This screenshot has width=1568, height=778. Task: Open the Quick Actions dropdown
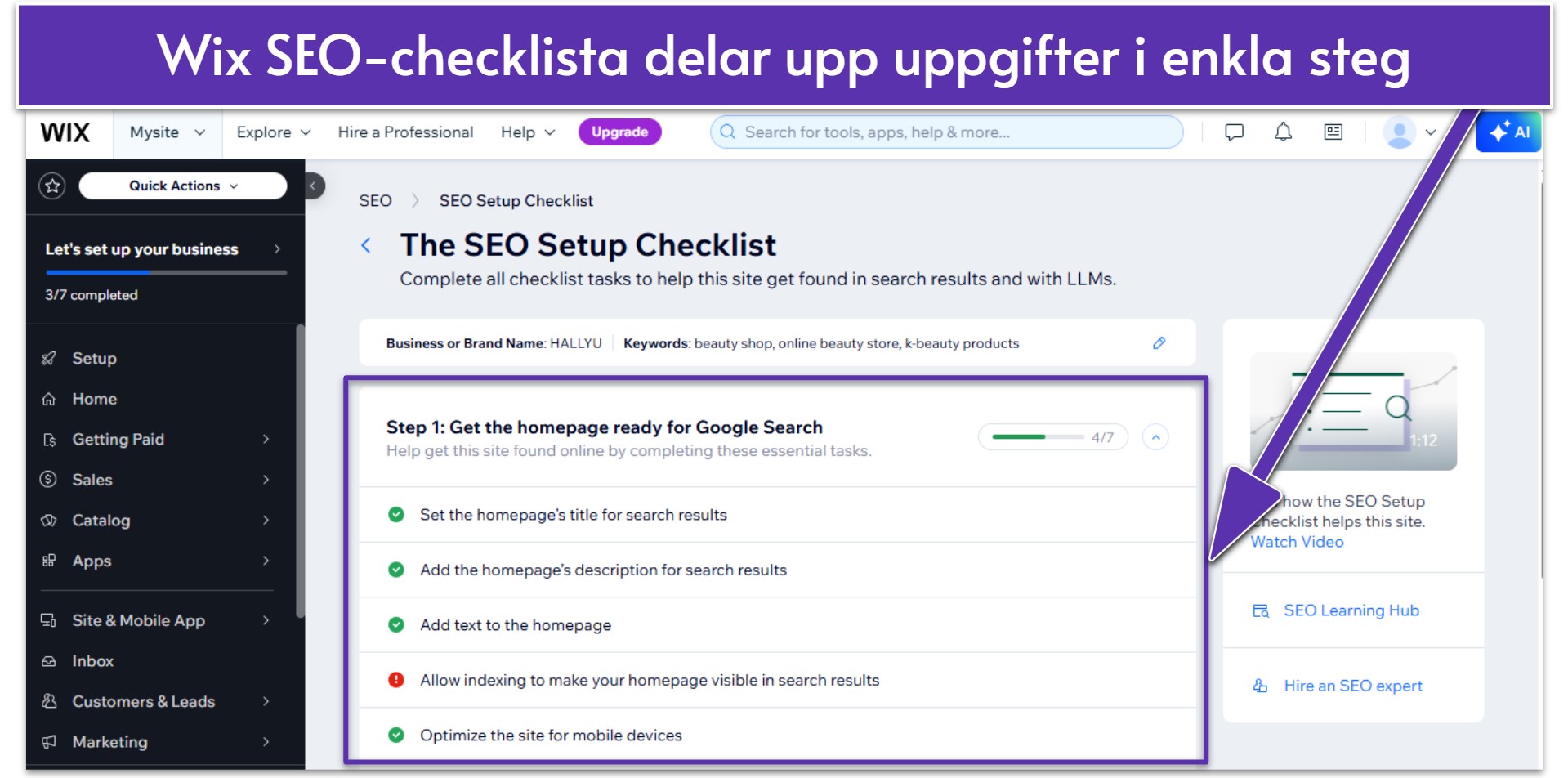(x=183, y=186)
